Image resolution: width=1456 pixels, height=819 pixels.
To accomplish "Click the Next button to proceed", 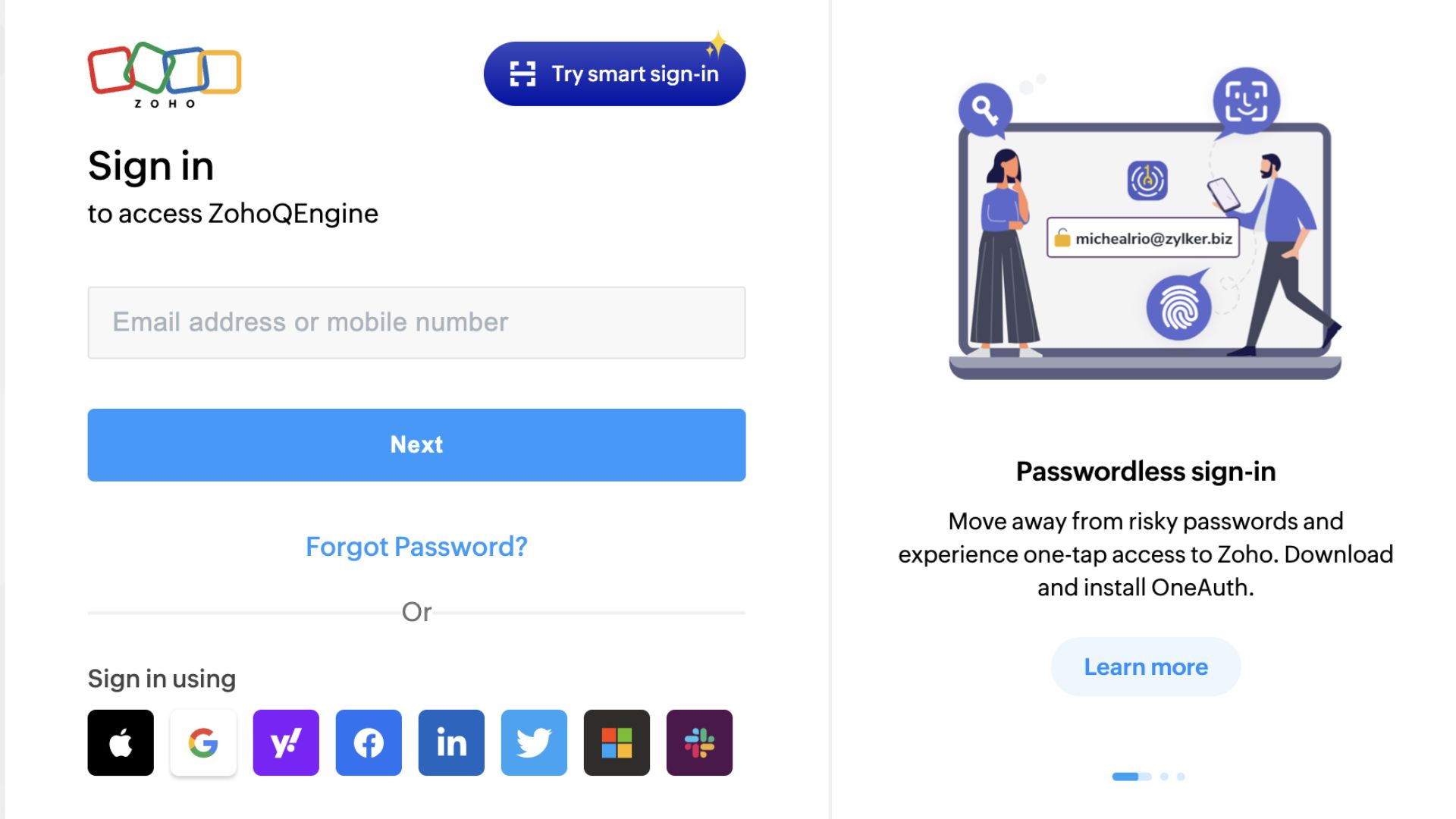I will click(417, 444).
